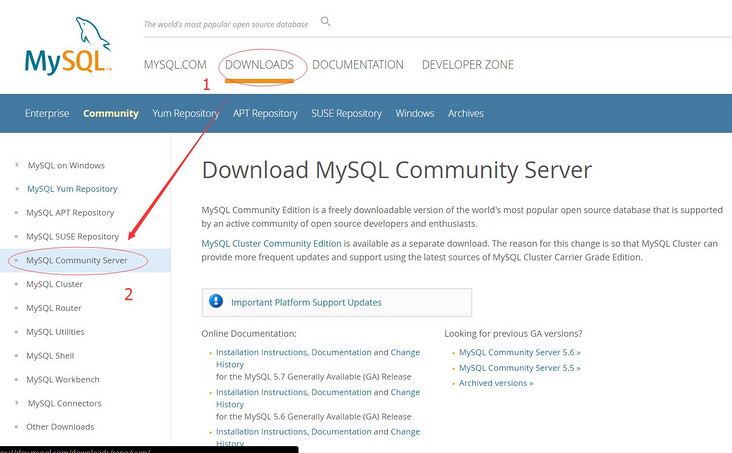
Task: Click Looking for previous GA versions text
Action: 513,333
